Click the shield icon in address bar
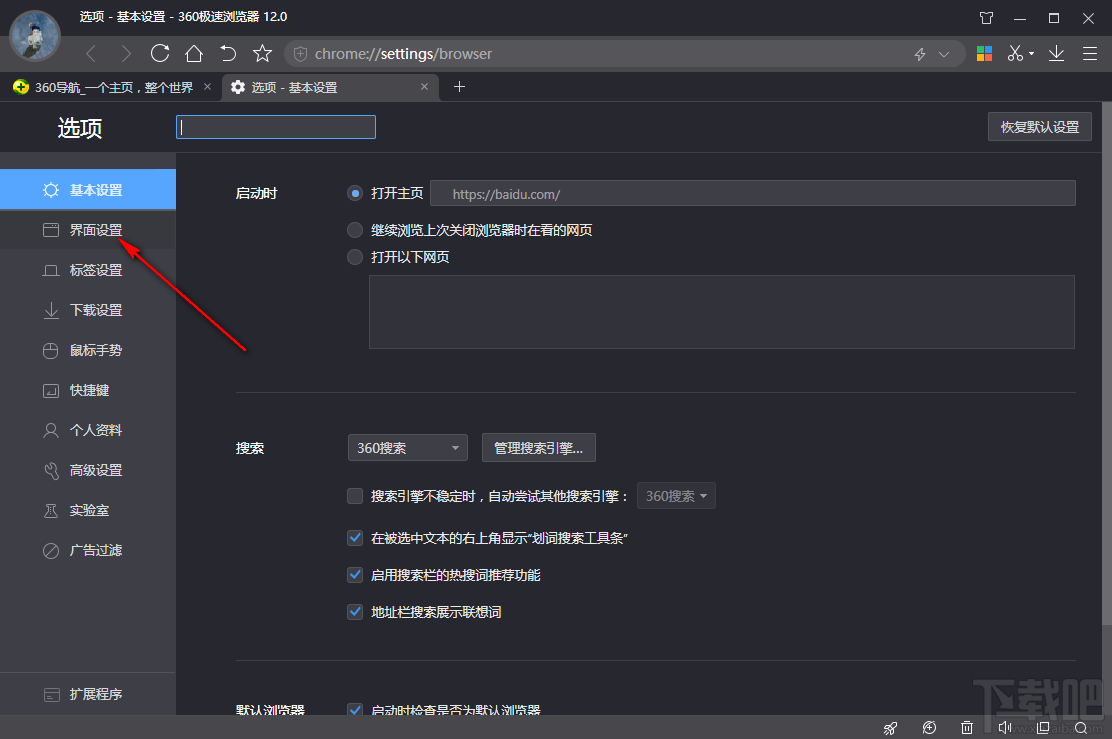The image size is (1112, 739). (x=301, y=54)
